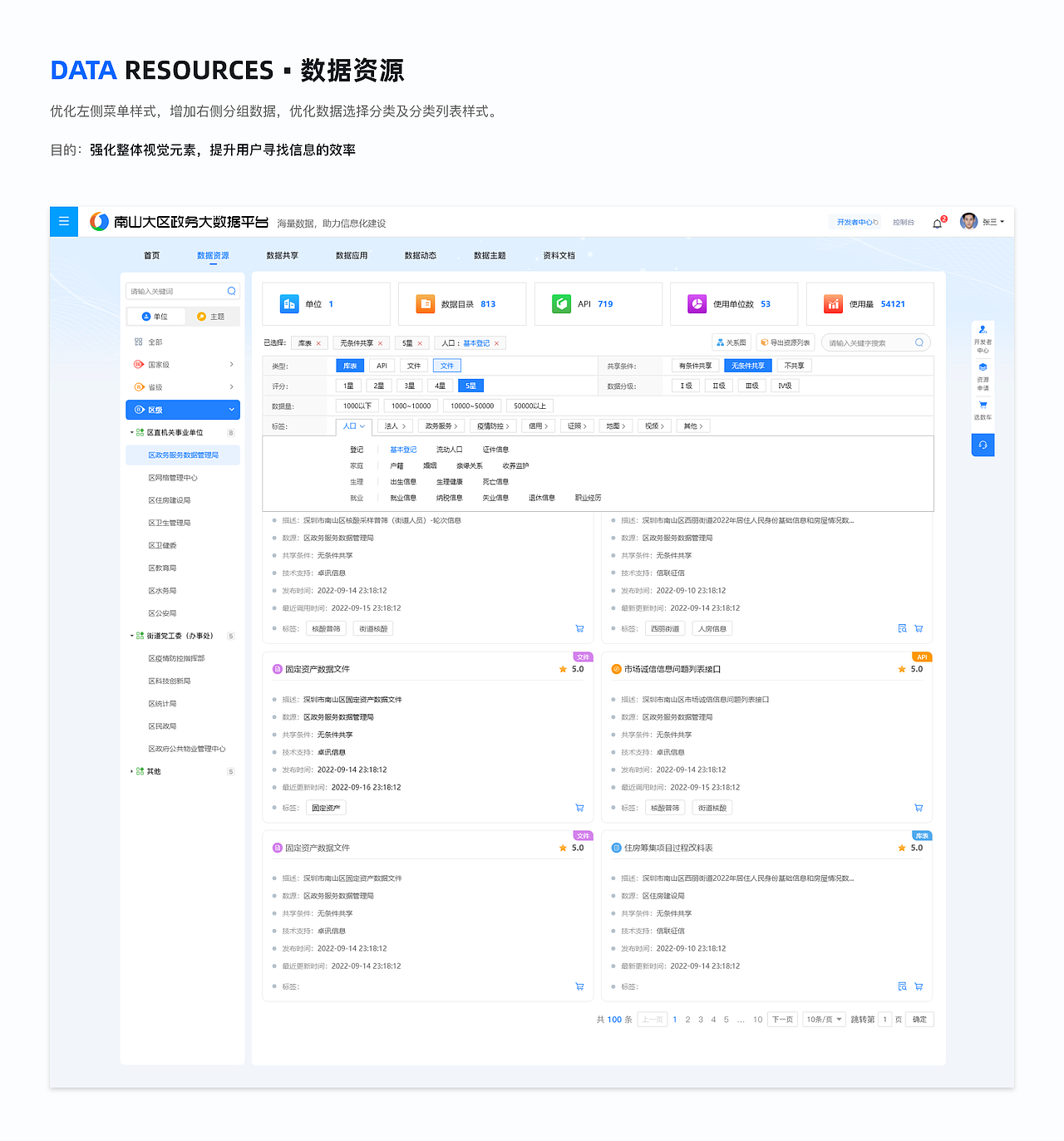
Task: Expand the 其他 tree group
Action: tap(131, 771)
